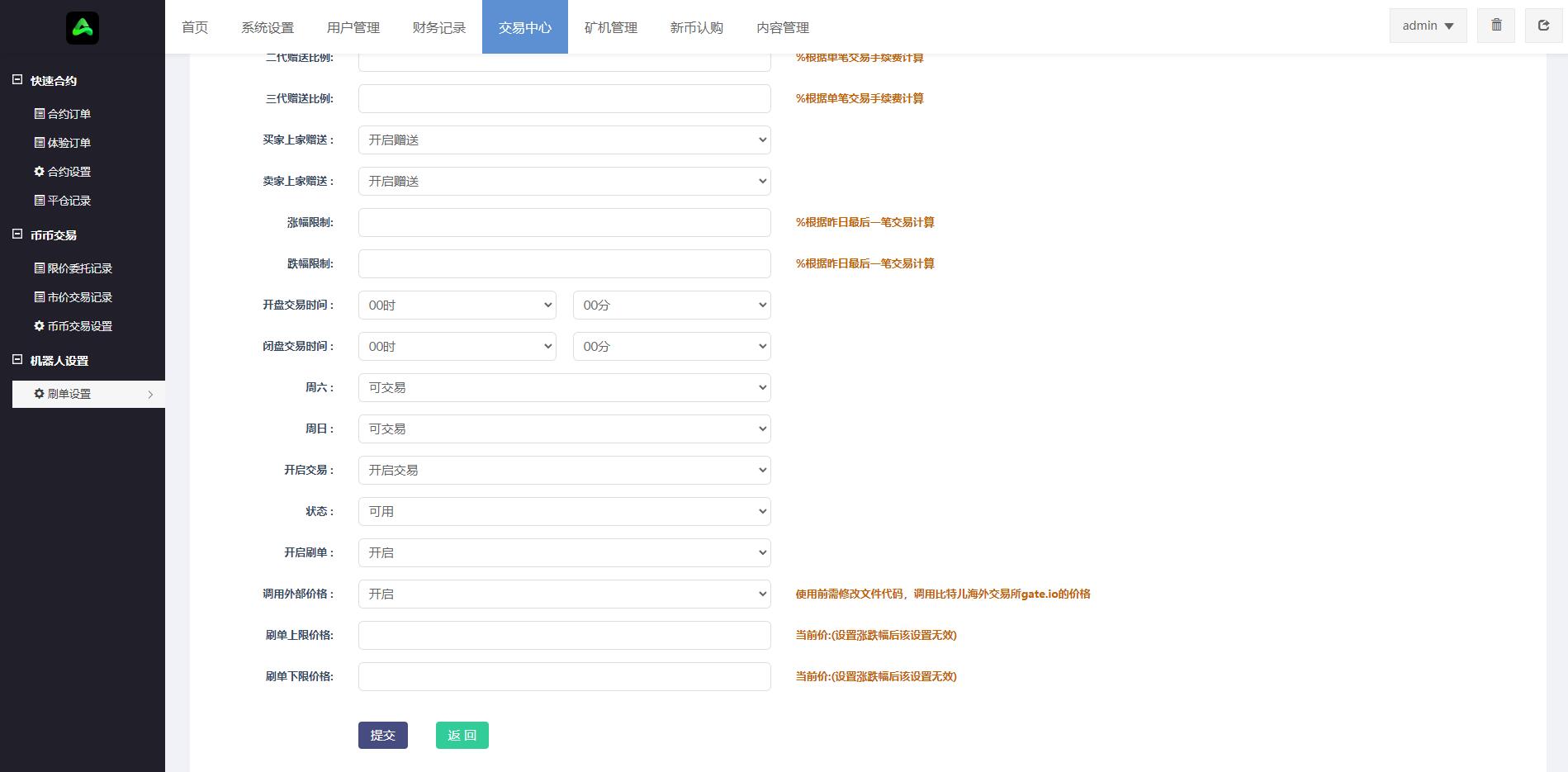Change 周六 to a different trading option
1568x772 pixels.
point(564,387)
